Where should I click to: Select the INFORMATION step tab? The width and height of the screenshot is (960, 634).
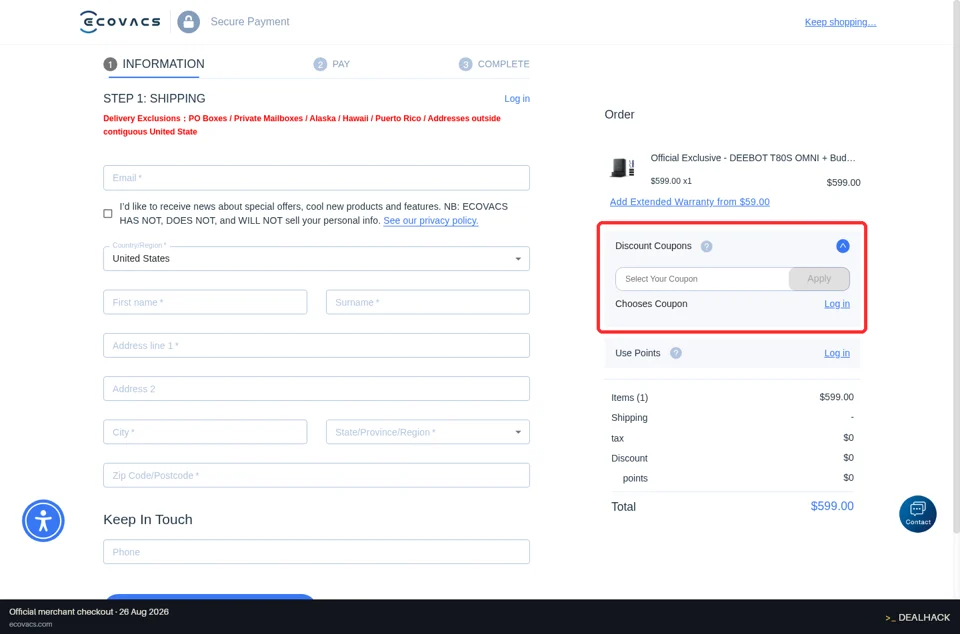click(154, 64)
